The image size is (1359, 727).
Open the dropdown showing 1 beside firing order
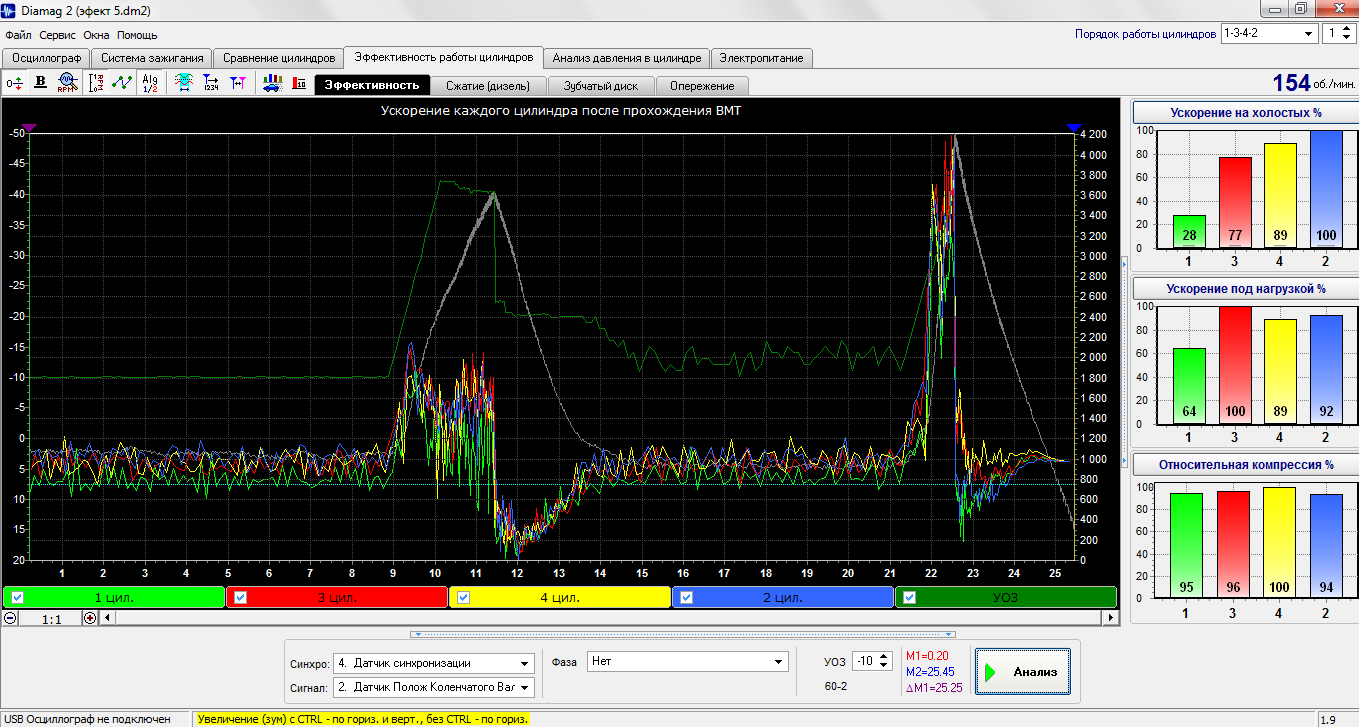[1338, 34]
